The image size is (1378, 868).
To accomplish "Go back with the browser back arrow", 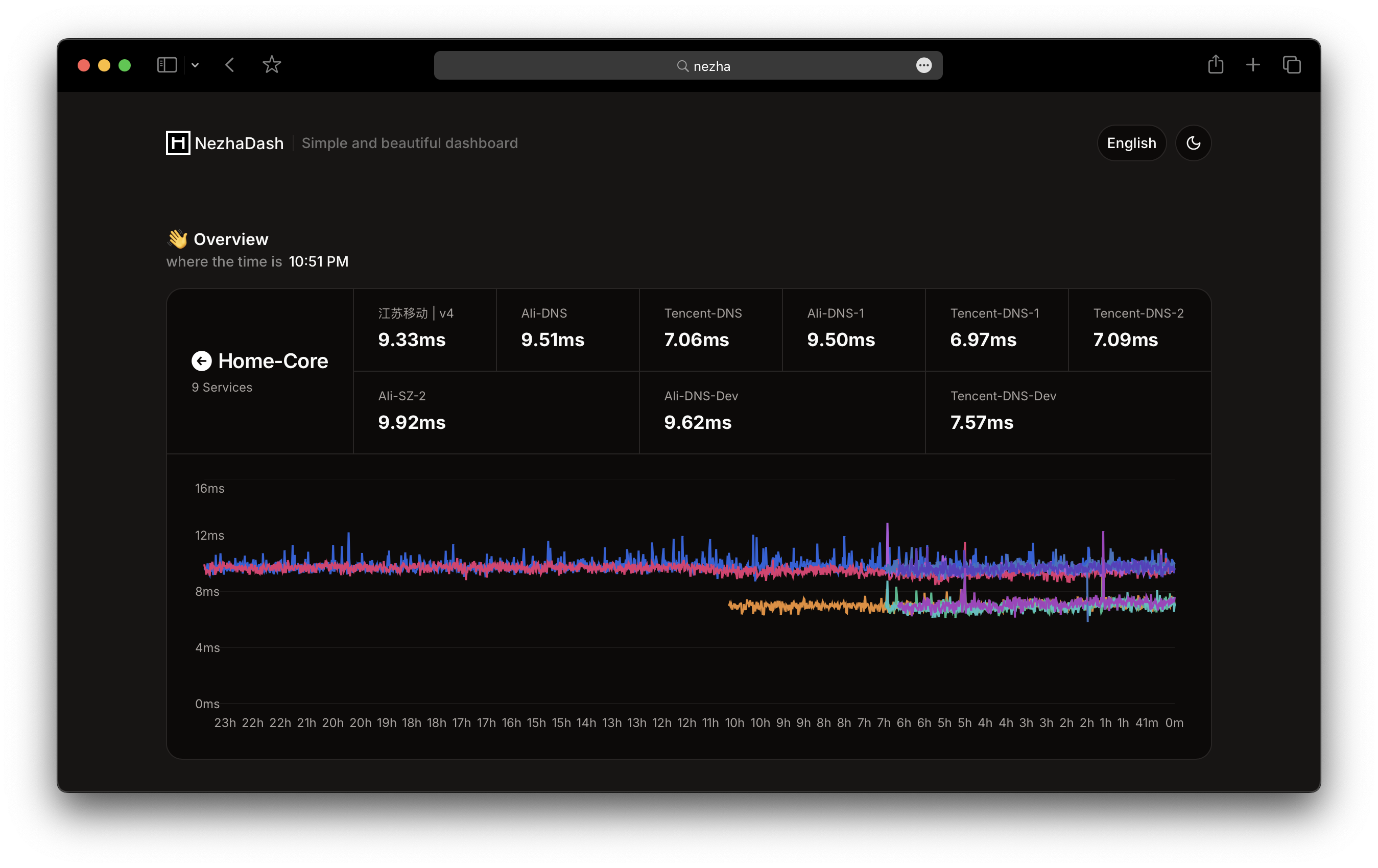I will [230, 65].
